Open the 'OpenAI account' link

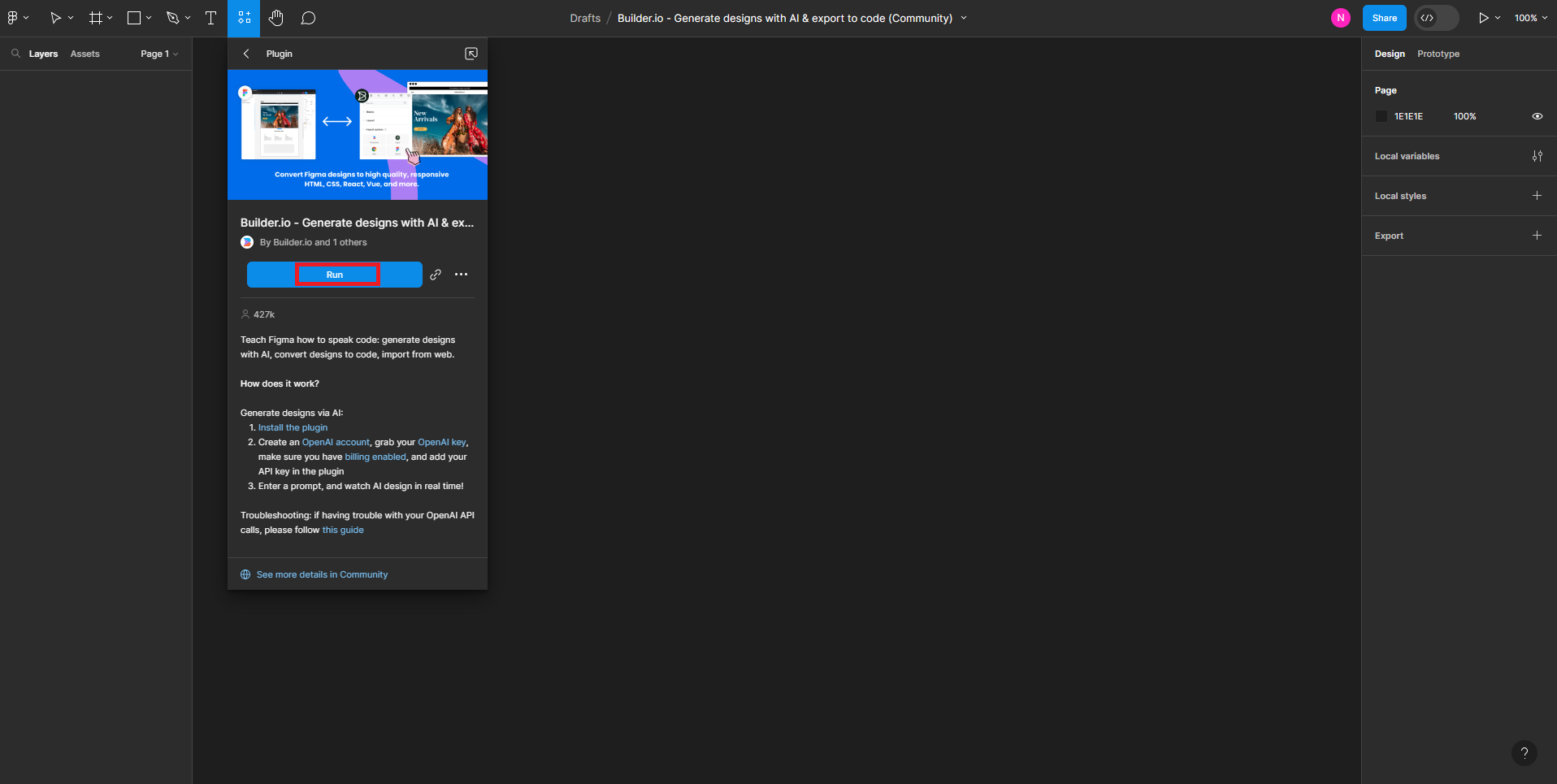(336, 442)
